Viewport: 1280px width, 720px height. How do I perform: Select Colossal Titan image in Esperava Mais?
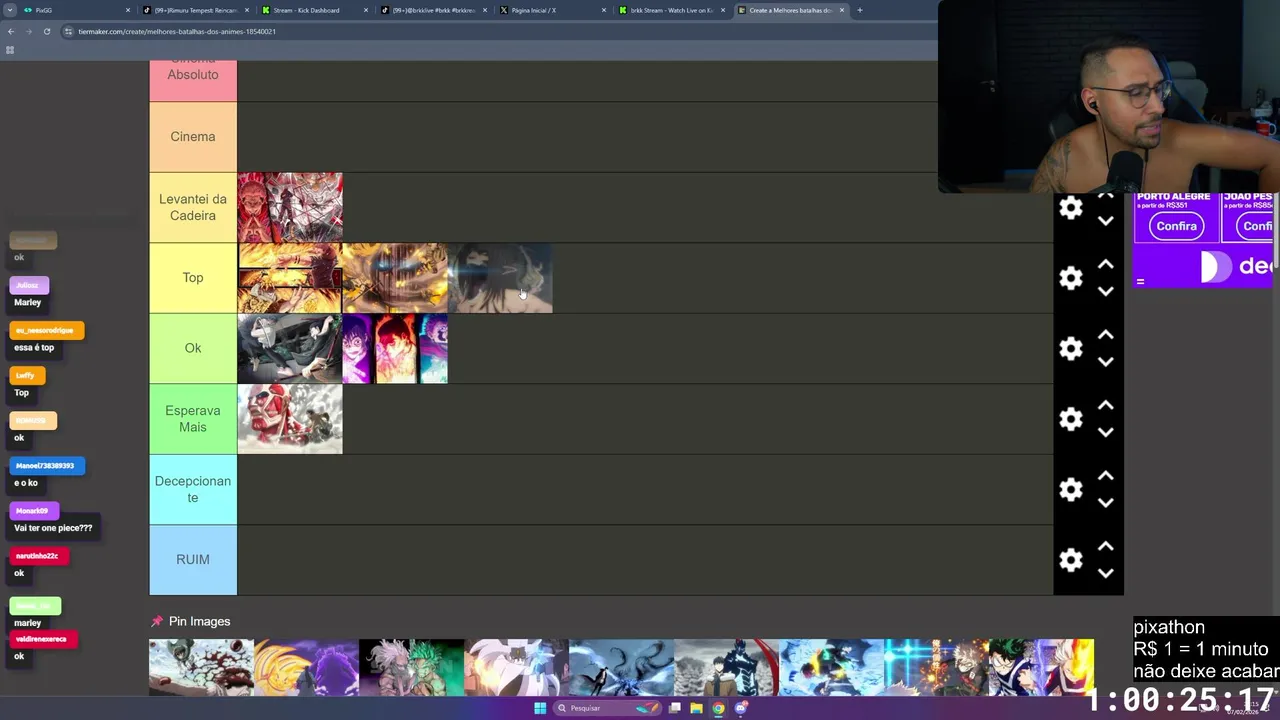click(x=290, y=419)
